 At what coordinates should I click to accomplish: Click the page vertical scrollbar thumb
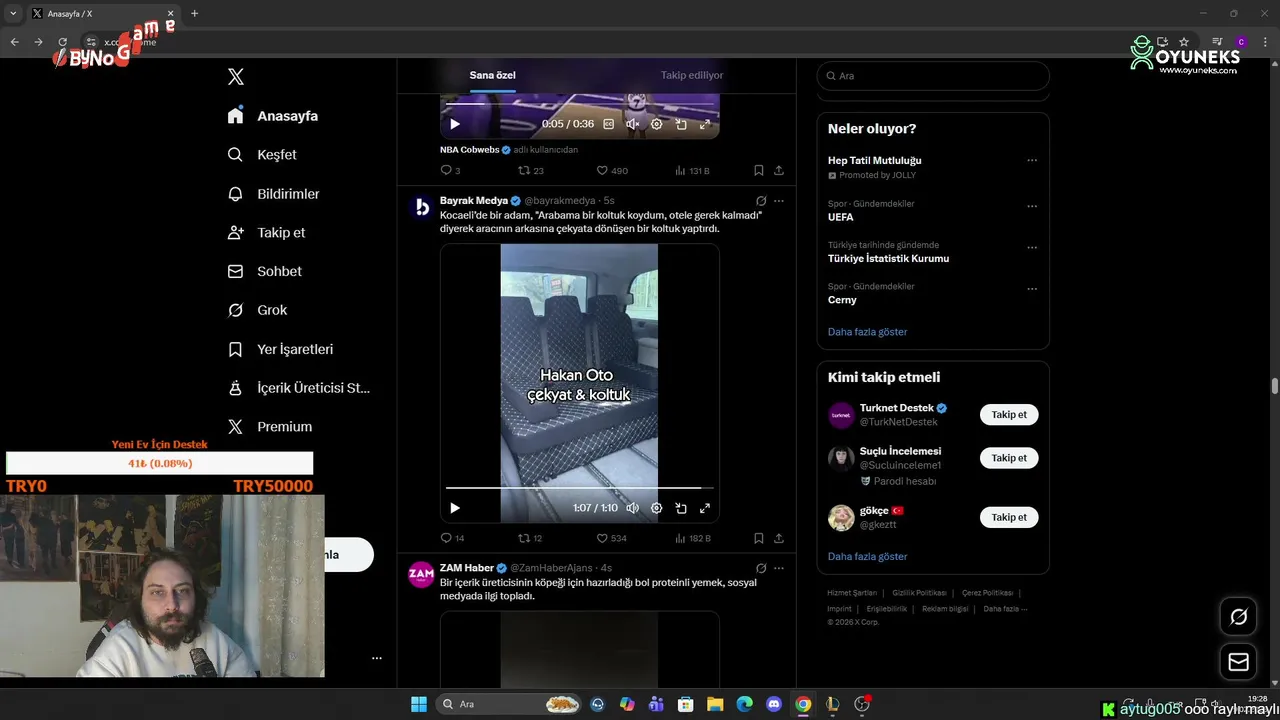click(x=1275, y=386)
